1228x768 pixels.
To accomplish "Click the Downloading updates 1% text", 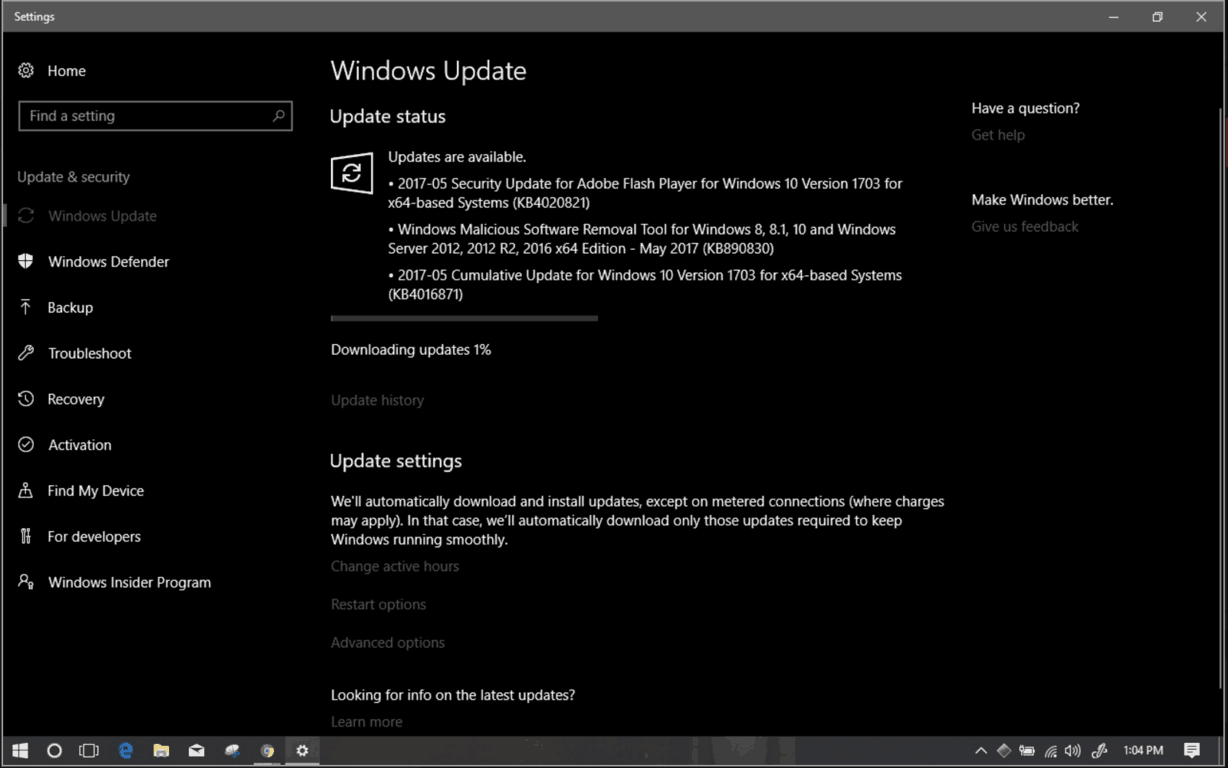I will point(411,350).
